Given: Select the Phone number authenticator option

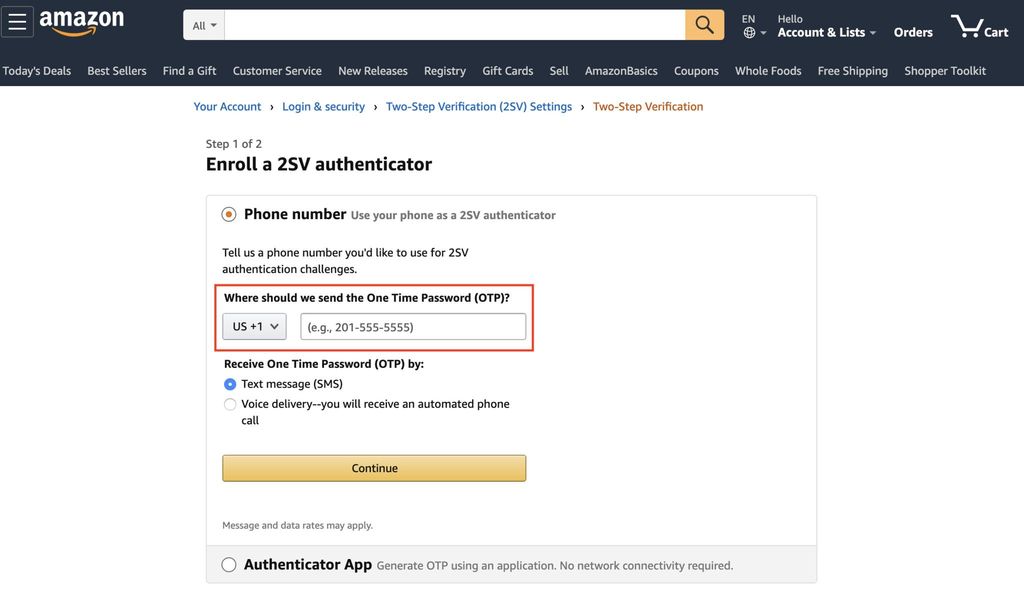Looking at the screenshot, I should point(228,213).
